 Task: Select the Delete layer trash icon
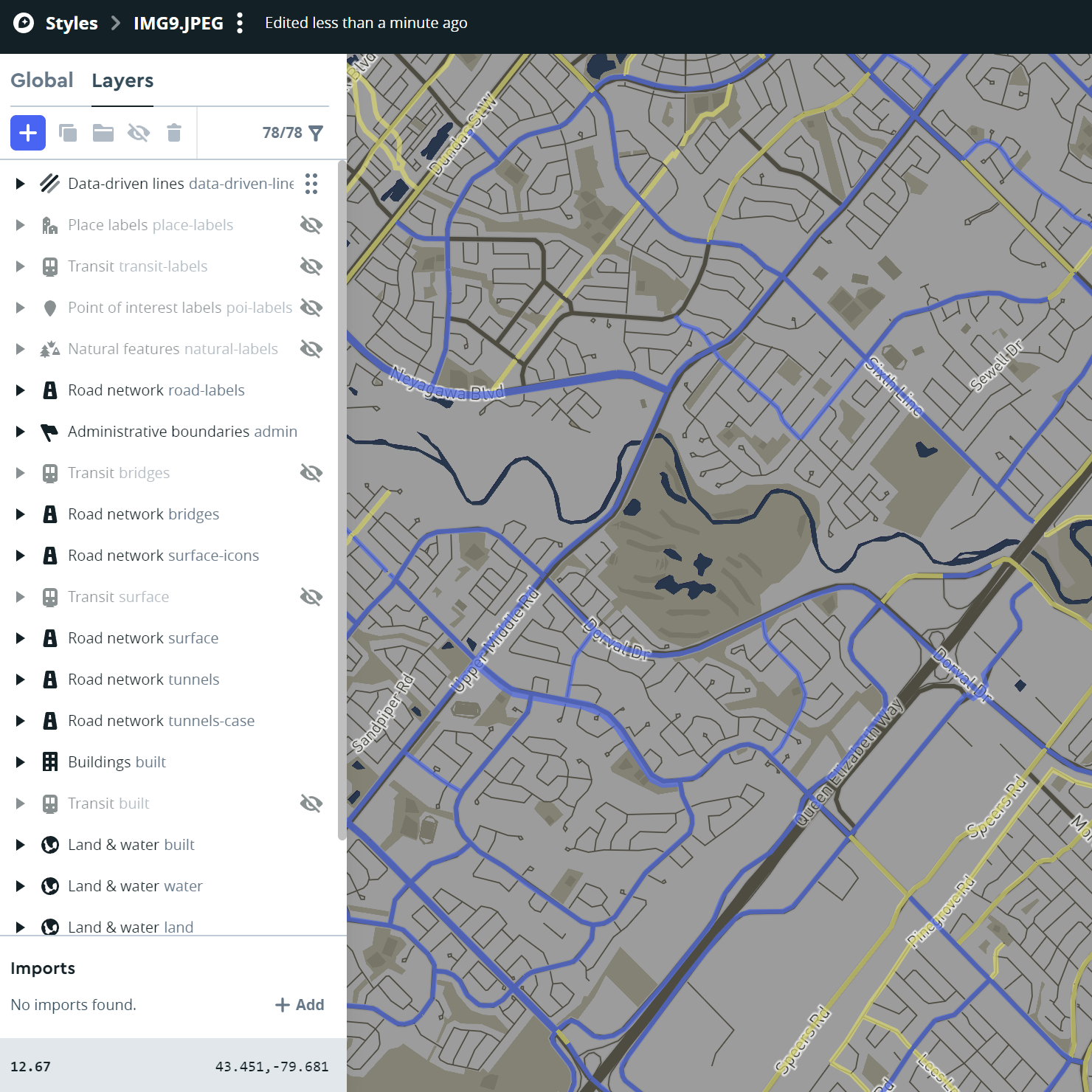click(174, 133)
